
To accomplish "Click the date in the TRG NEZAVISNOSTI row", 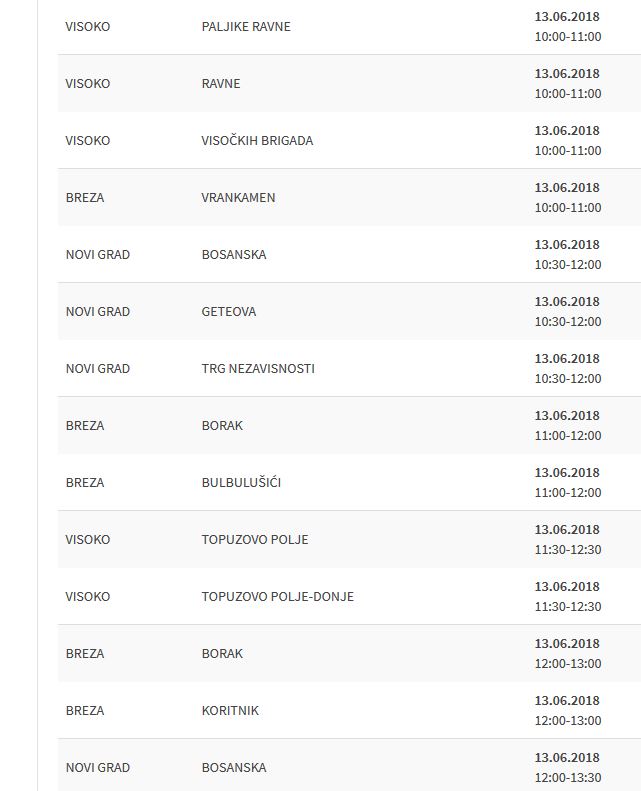I will (567, 359).
